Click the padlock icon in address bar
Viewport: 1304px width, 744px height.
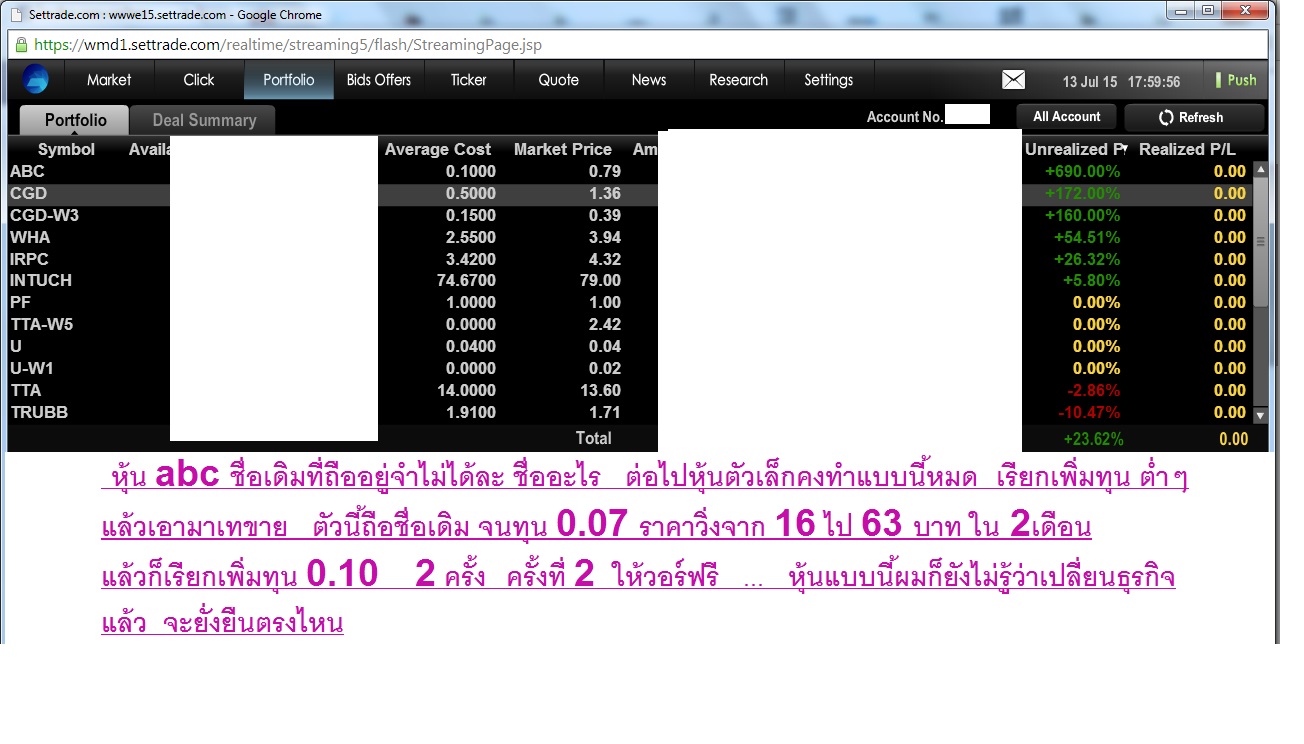(x=20, y=44)
